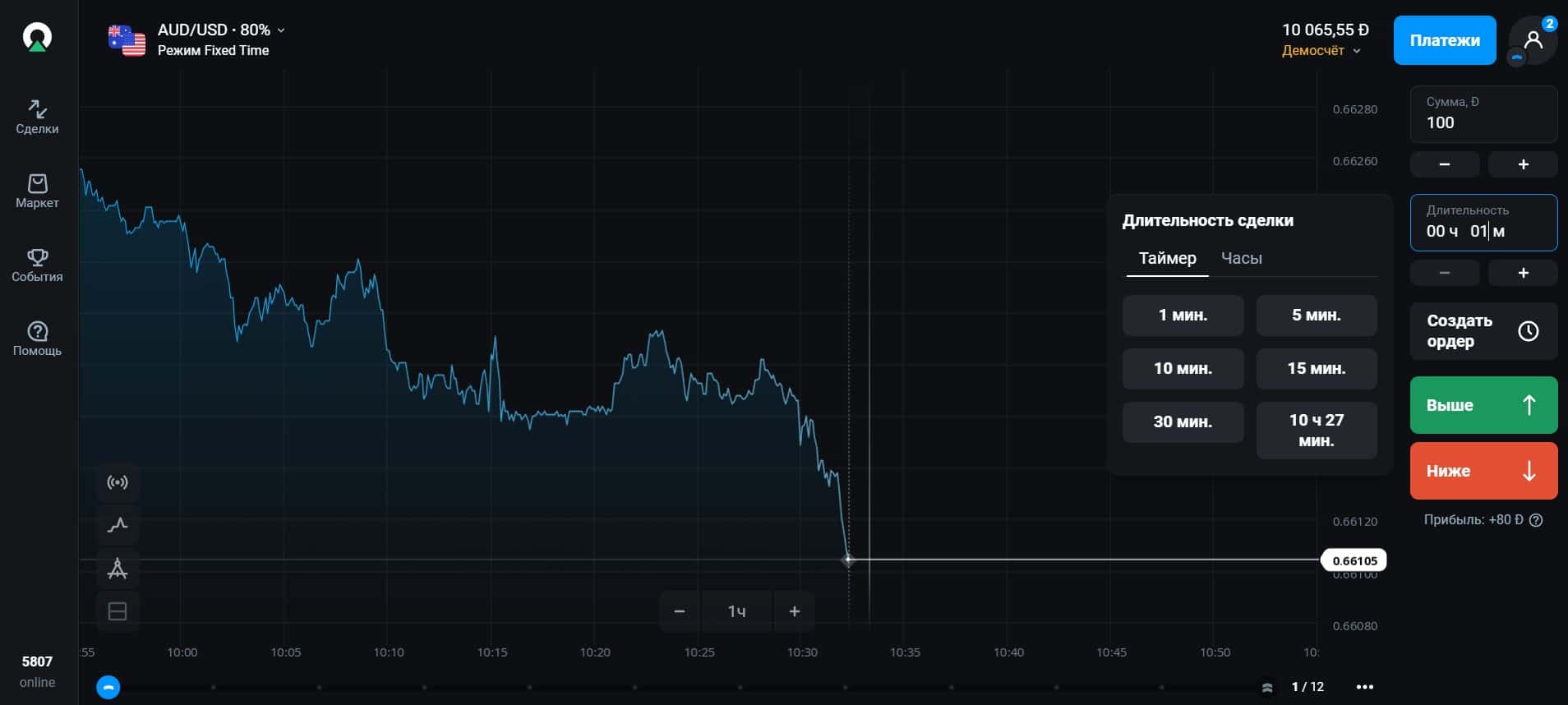Select the 15 мин. duration

point(1316,369)
